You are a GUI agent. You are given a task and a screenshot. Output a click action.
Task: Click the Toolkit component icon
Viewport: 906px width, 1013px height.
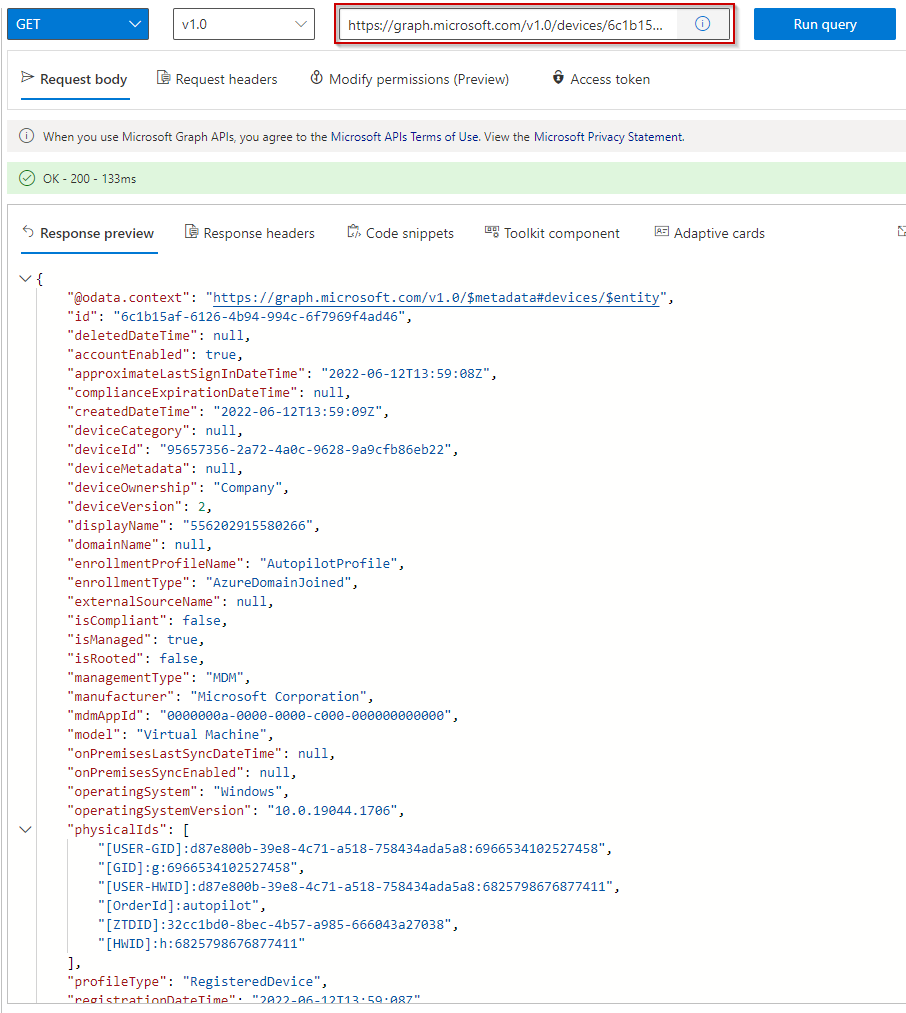tap(491, 232)
